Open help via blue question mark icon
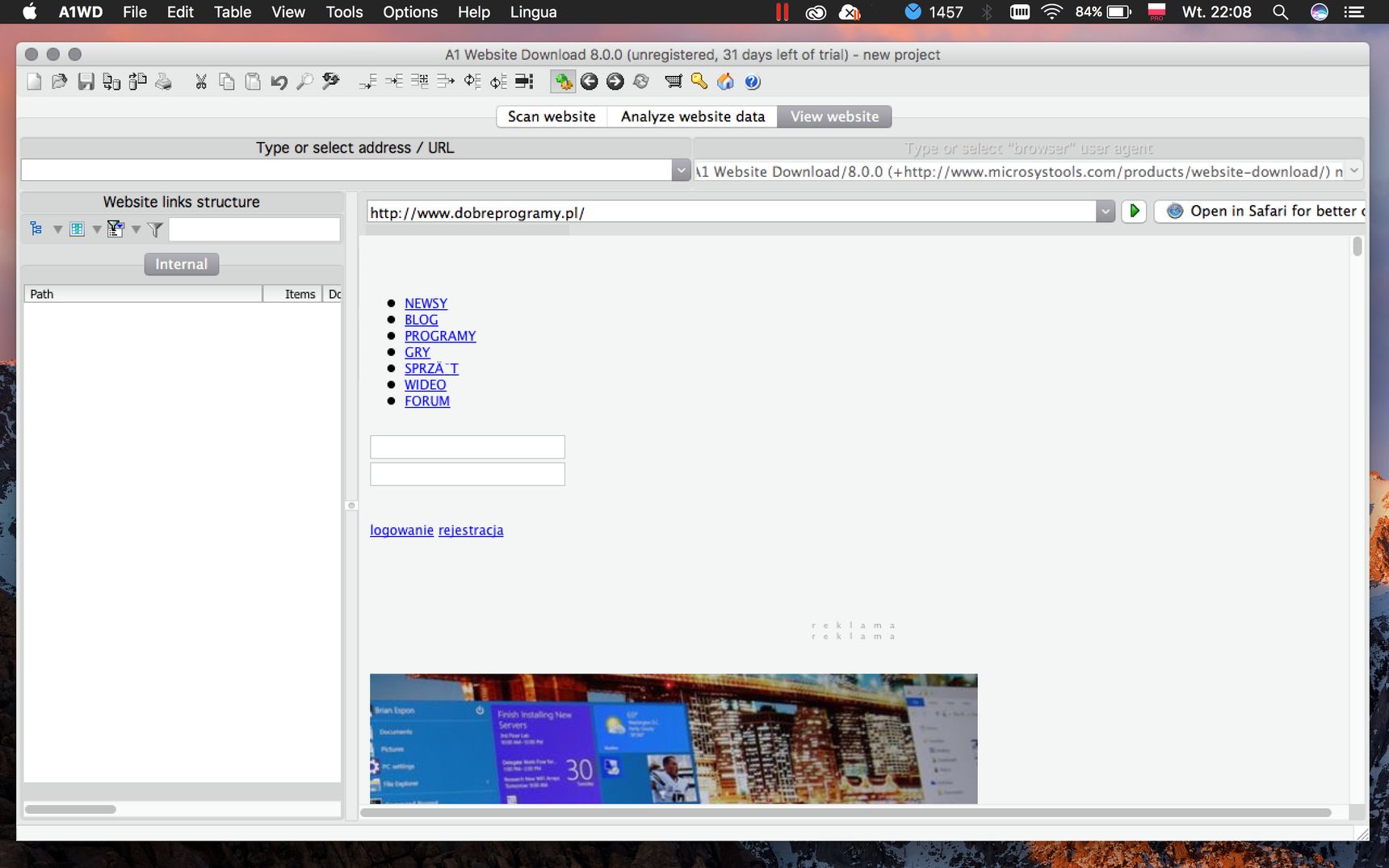This screenshot has width=1389, height=868. [x=752, y=82]
